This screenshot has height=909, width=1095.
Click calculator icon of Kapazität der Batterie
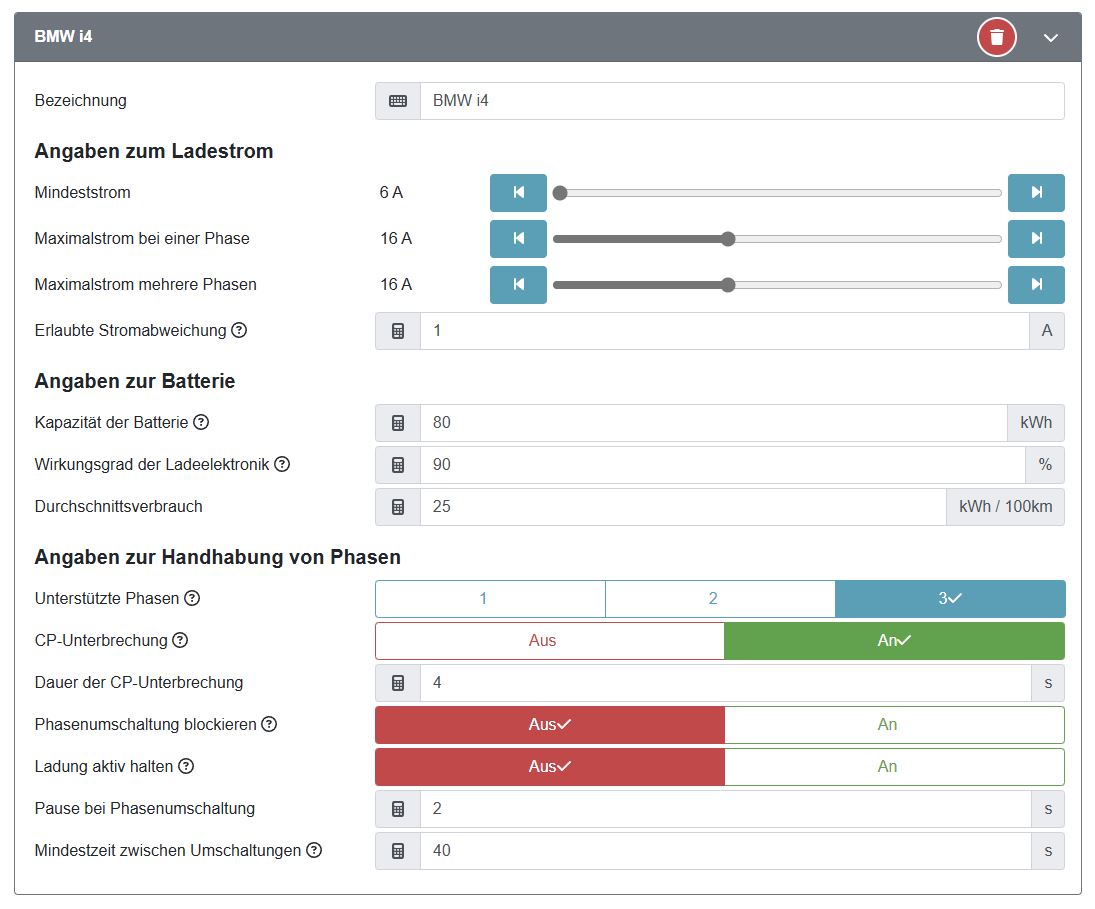398,423
